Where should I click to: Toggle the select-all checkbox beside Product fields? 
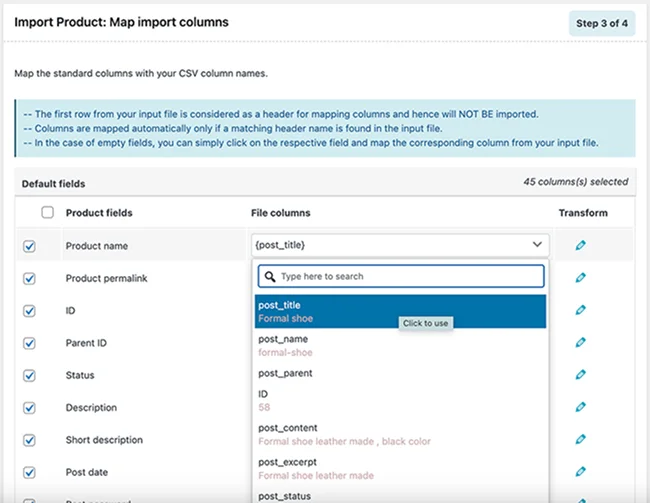tap(47, 212)
